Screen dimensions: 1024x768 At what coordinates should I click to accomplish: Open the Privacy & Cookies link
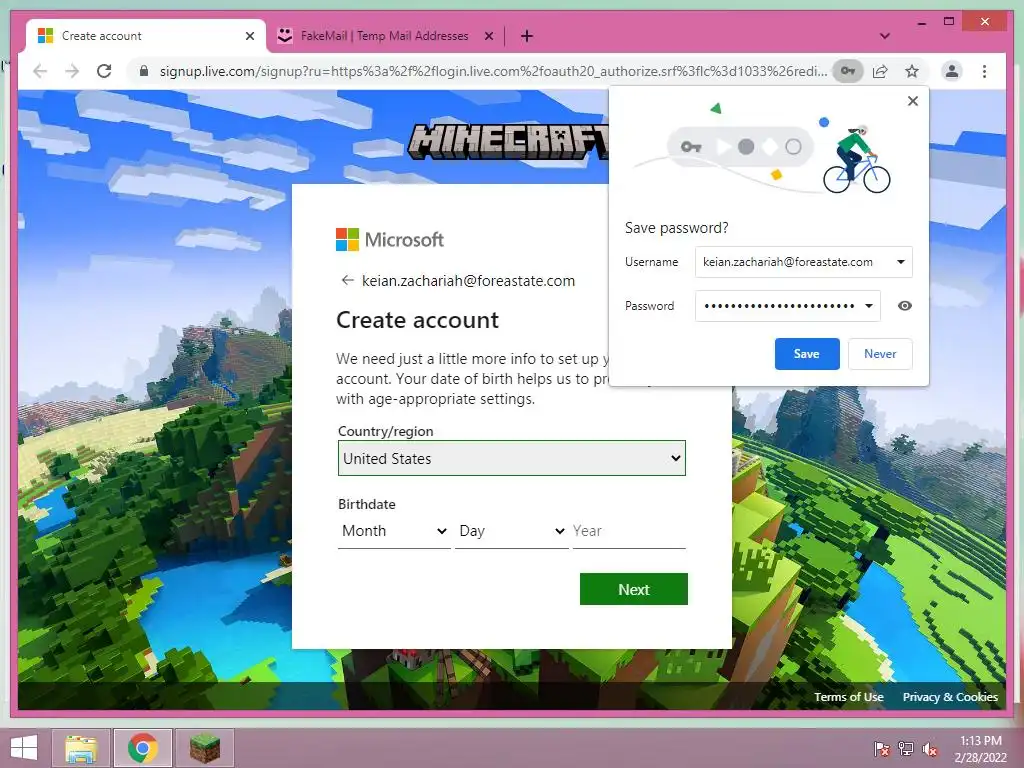[x=950, y=697]
